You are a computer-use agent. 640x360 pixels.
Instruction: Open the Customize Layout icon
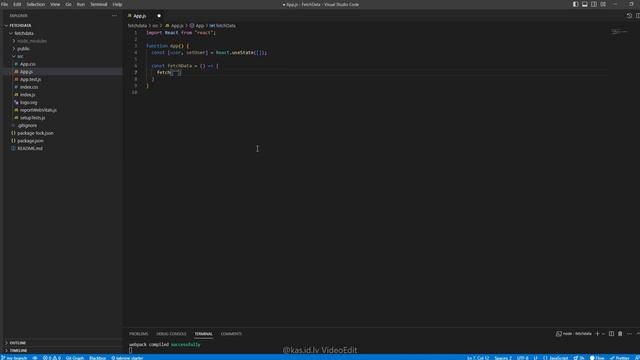point(603,4)
